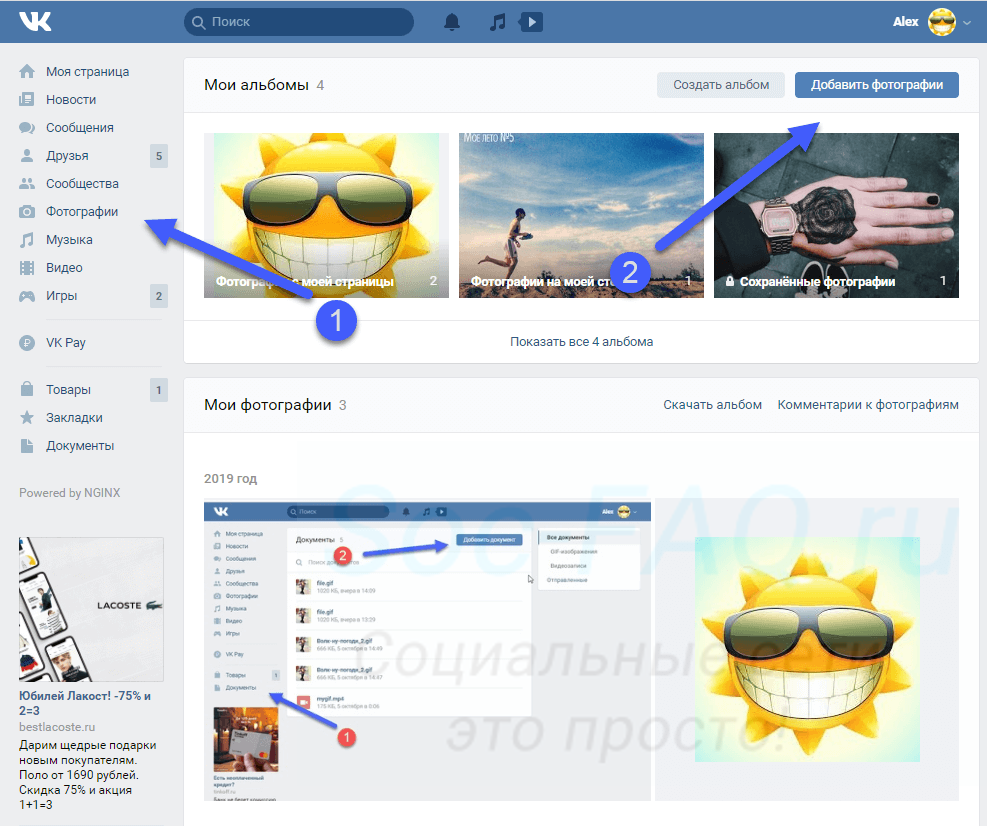Open the Юбилей Лакост! -75% ad link
Image resolution: width=987 pixels, height=826 pixels.
tap(85, 703)
